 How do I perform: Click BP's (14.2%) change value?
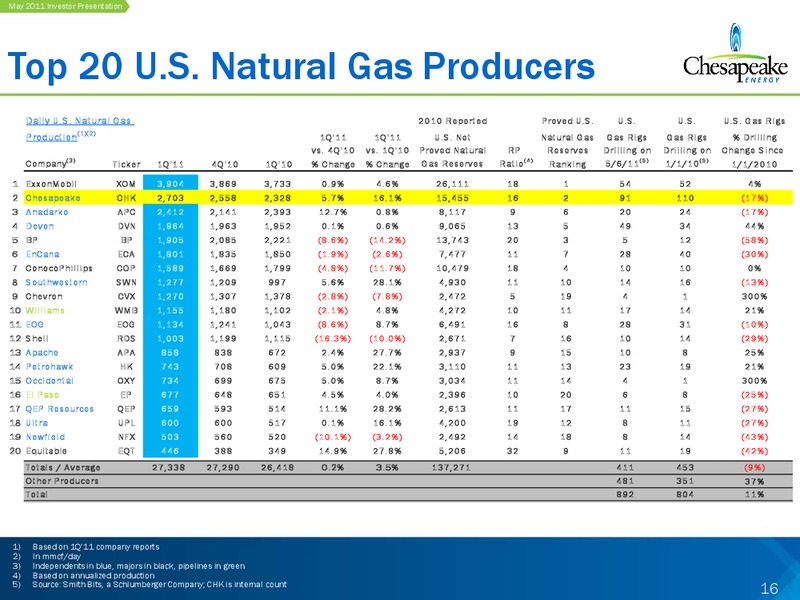[387, 240]
